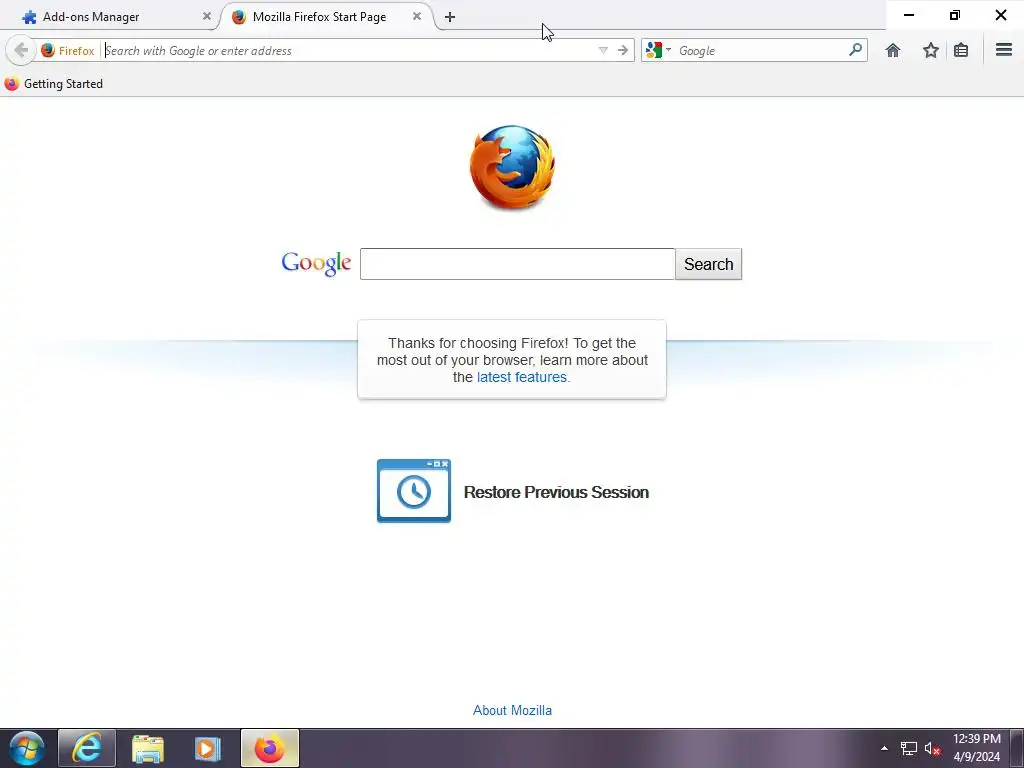This screenshot has height=768, width=1024.
Task: Click the Google search field on page
Action: (517, 264)
